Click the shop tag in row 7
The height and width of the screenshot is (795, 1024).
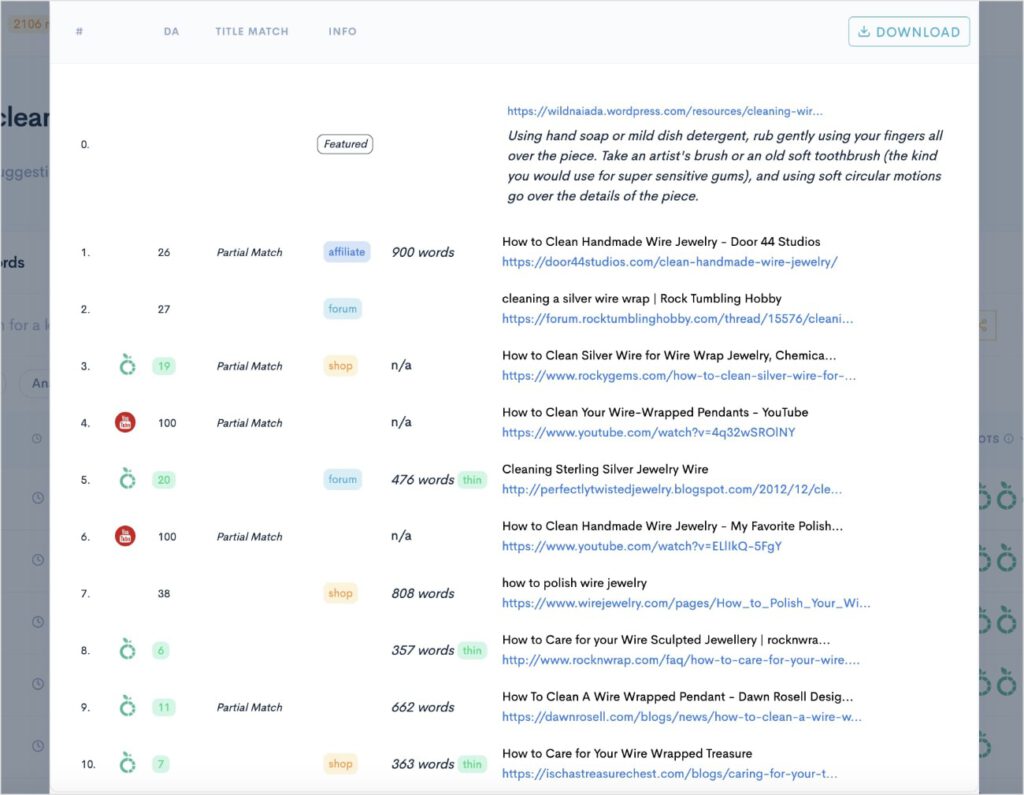(340, 593)
